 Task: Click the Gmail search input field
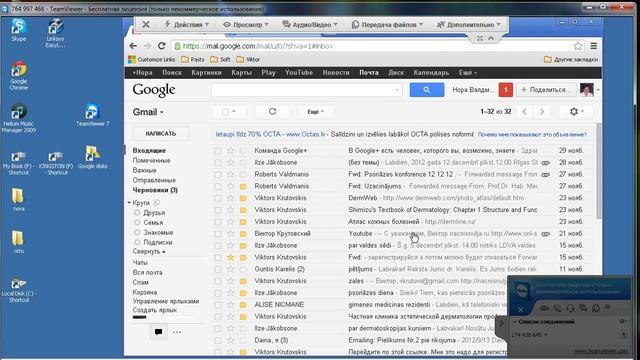[x=307, y=90]
